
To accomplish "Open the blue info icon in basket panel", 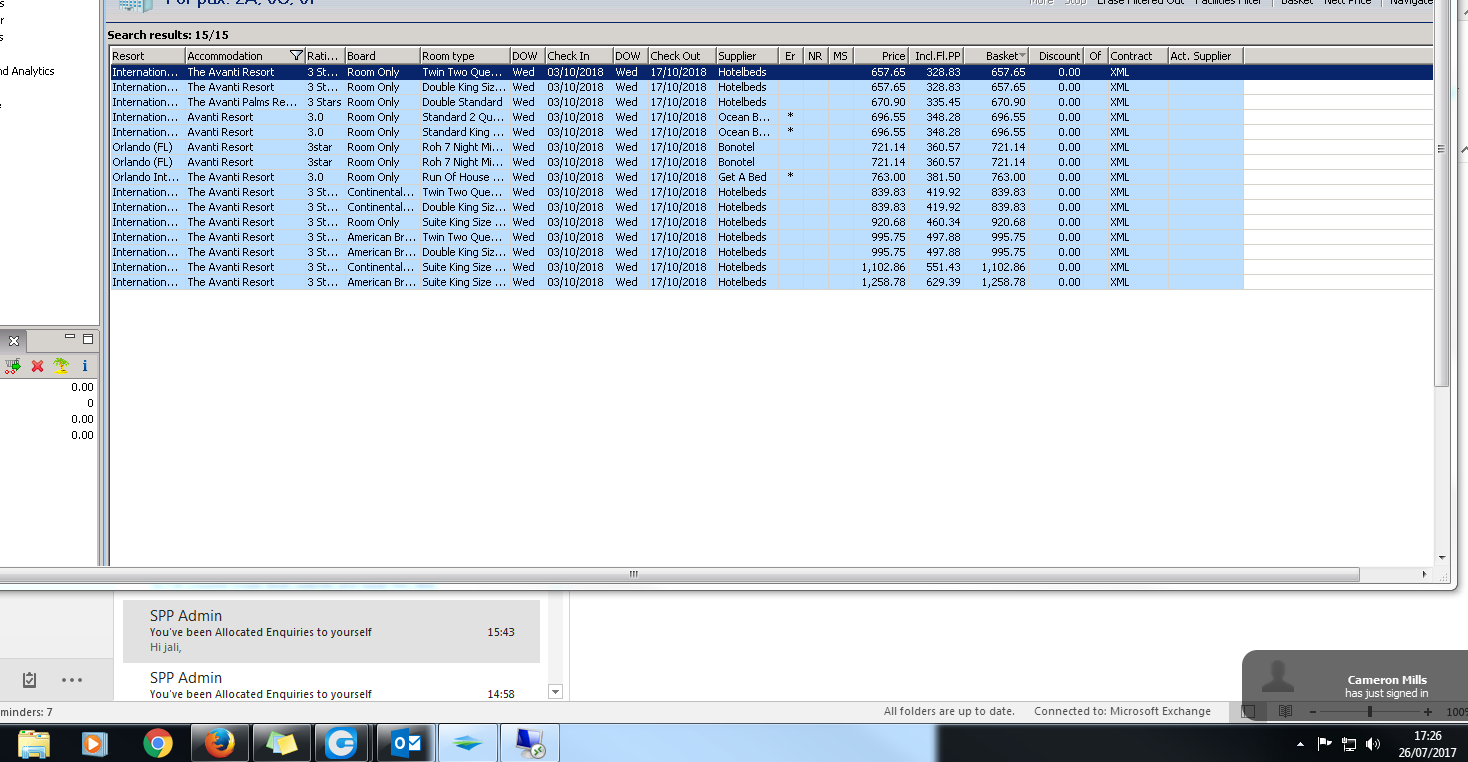I will pyautogui.click(x=85, y=366).
